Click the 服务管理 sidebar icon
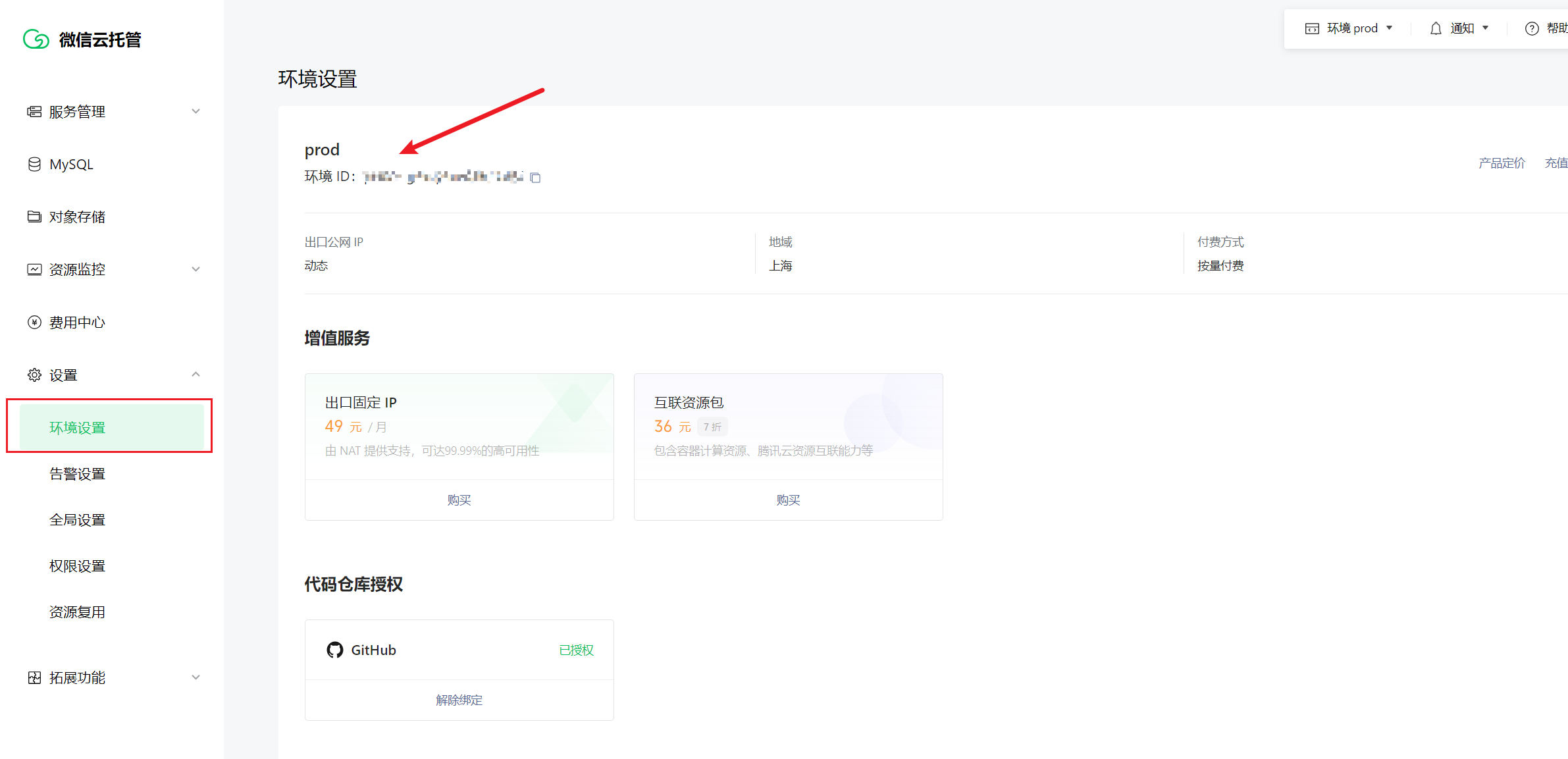This screenshot has width=1568, height=759. click(x=34, y=111)
